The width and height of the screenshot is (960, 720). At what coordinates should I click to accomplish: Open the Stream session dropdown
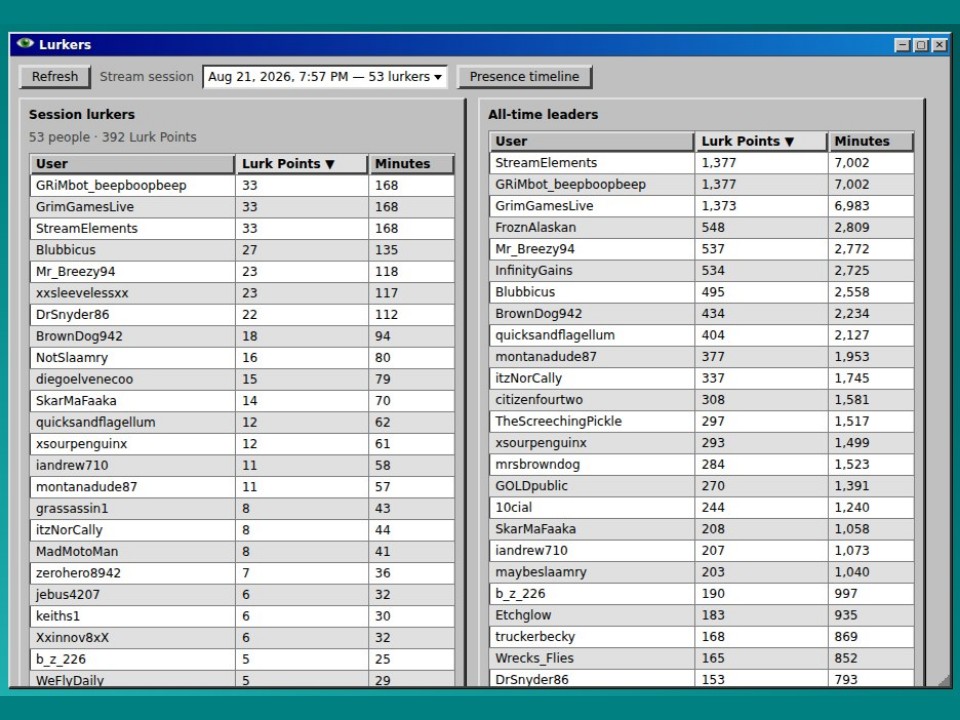[x=325, y=77]
